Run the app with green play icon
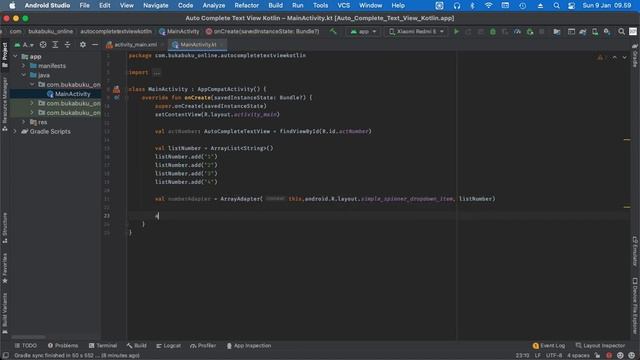640x360 pixels. coord(456,31)
